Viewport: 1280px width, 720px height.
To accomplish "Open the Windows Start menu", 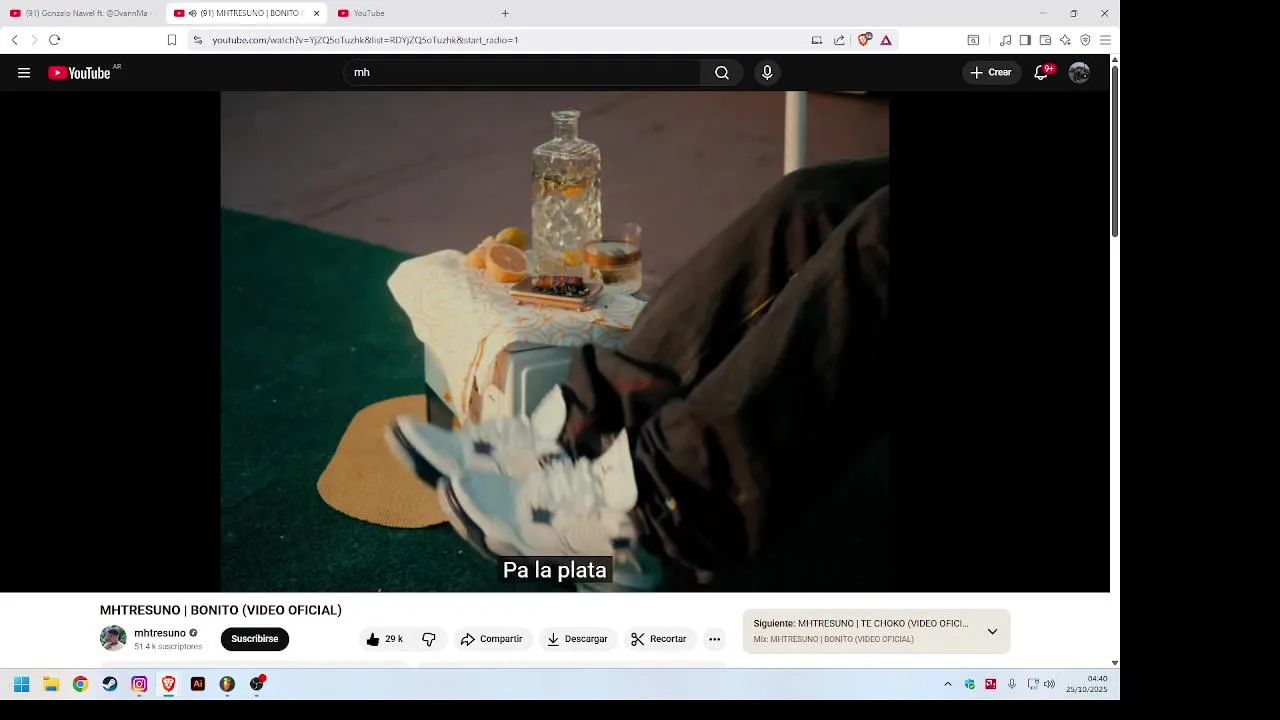I will [x=21, y=684].
